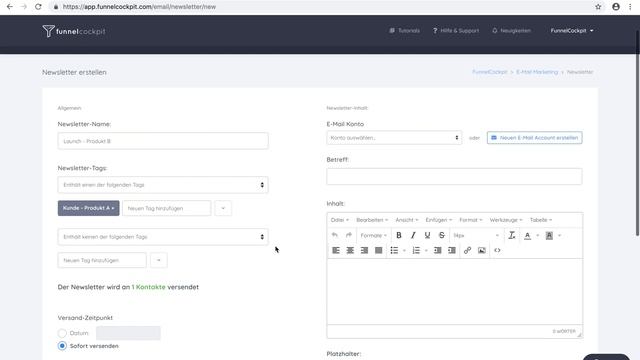Open the 'Konto auswählen' dropdown

point(394,138)
